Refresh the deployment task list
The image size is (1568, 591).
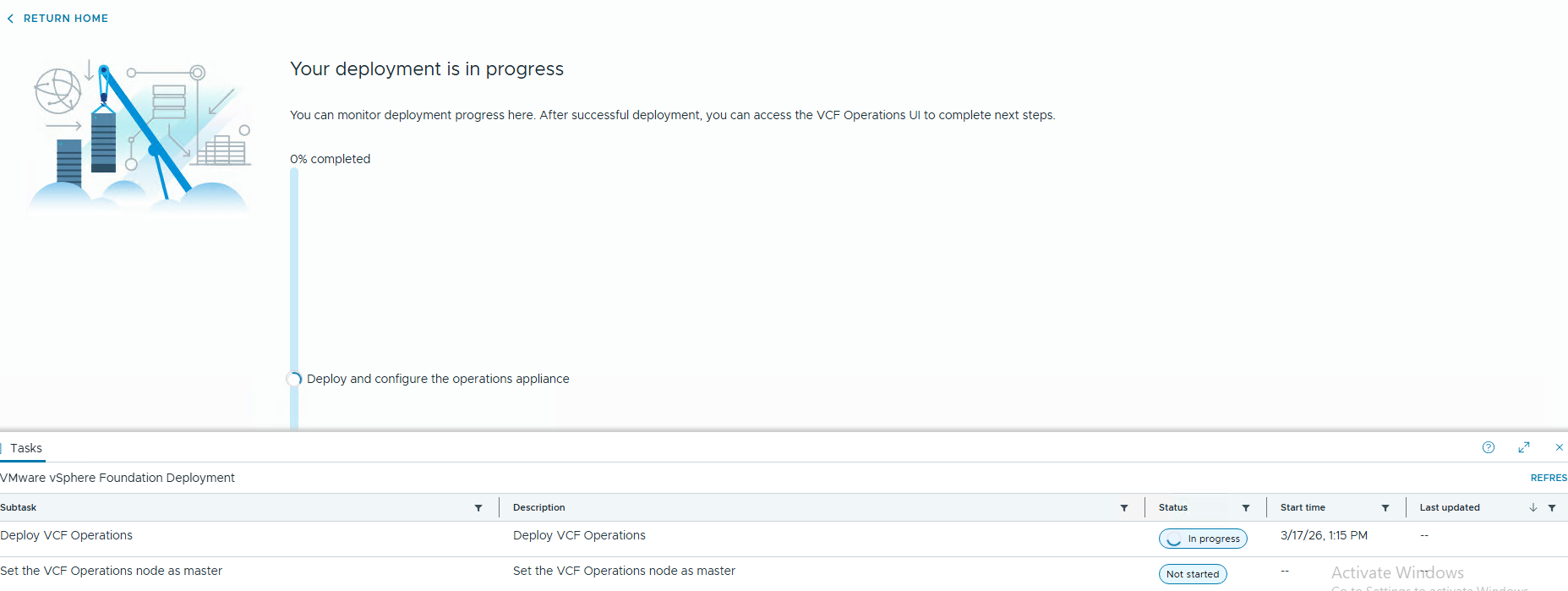1549,478
